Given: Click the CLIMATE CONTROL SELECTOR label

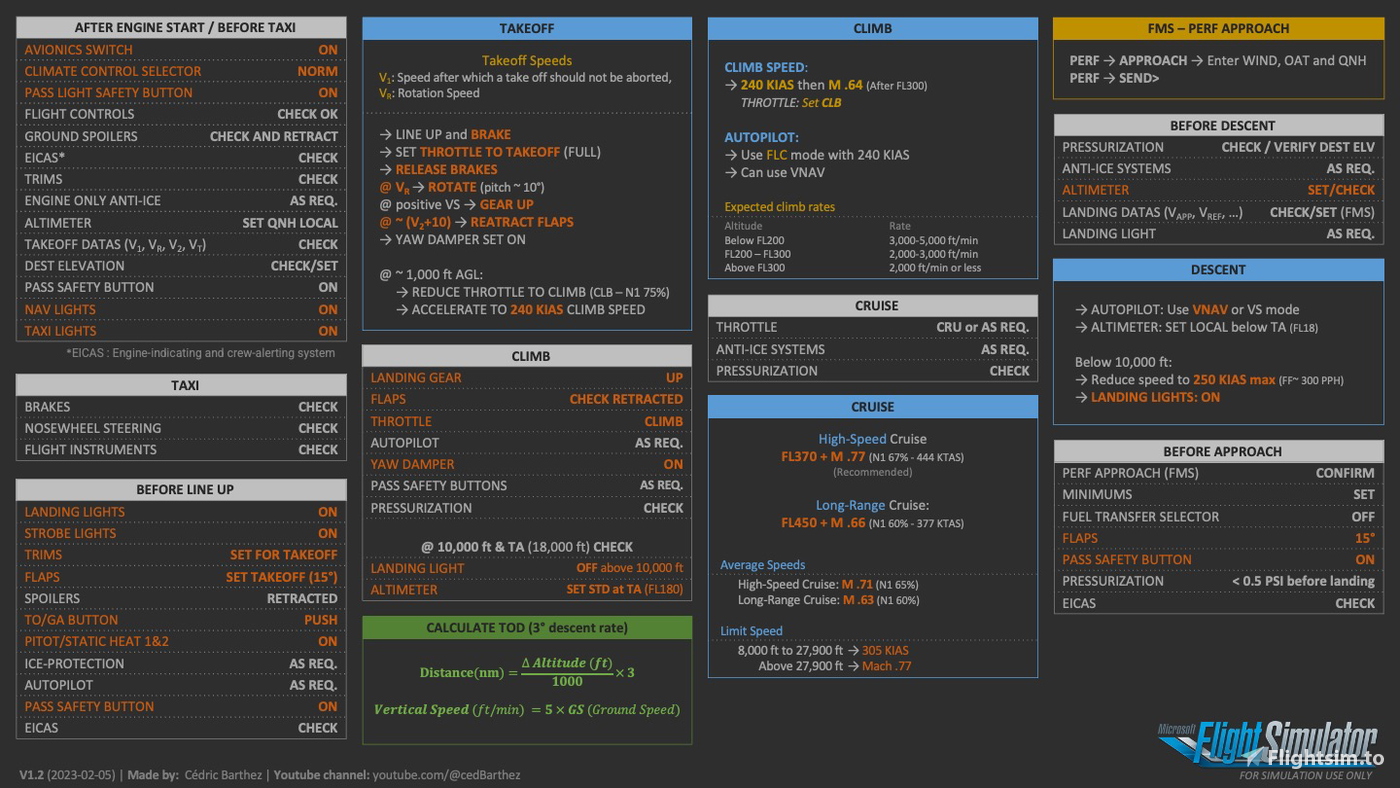Looking at the screenshot, I should [x=113, y=72].
